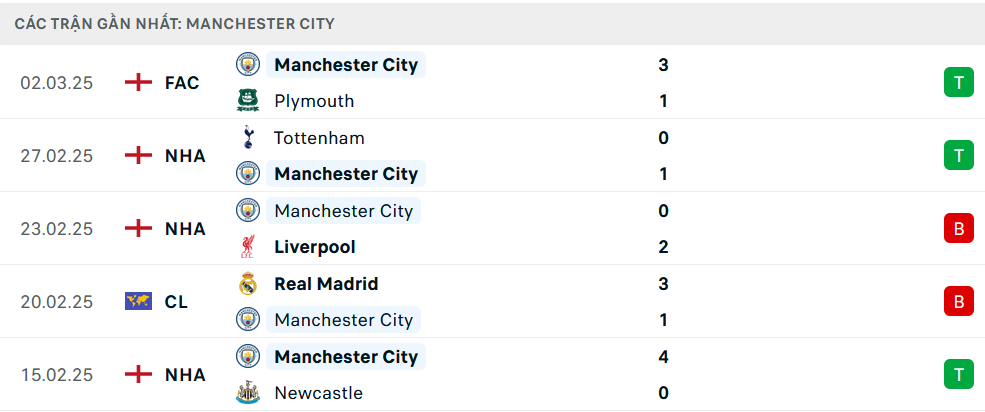Click England flag beside FAC
Viewport: 985px width, 412px height.
click(138, 83)
